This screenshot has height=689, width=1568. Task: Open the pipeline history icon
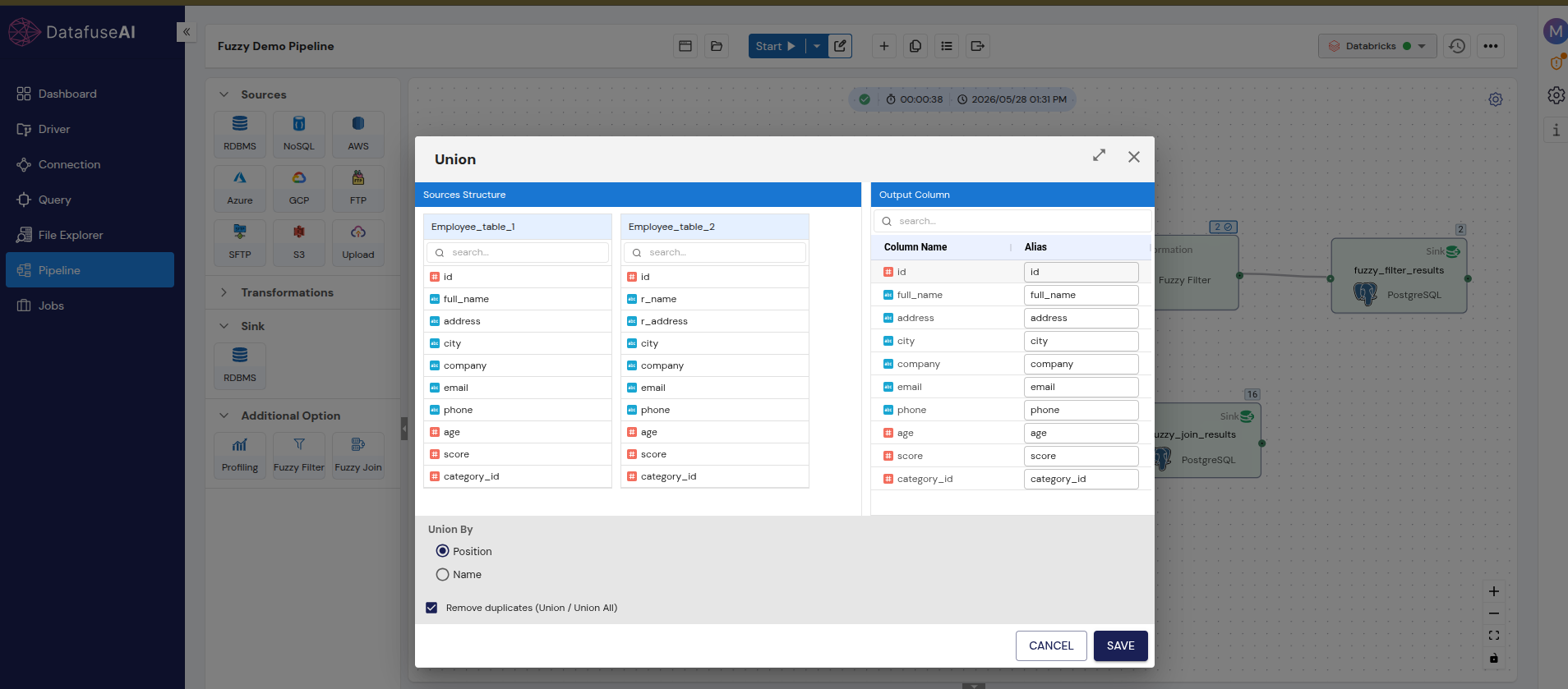[x=1457, y=46]
